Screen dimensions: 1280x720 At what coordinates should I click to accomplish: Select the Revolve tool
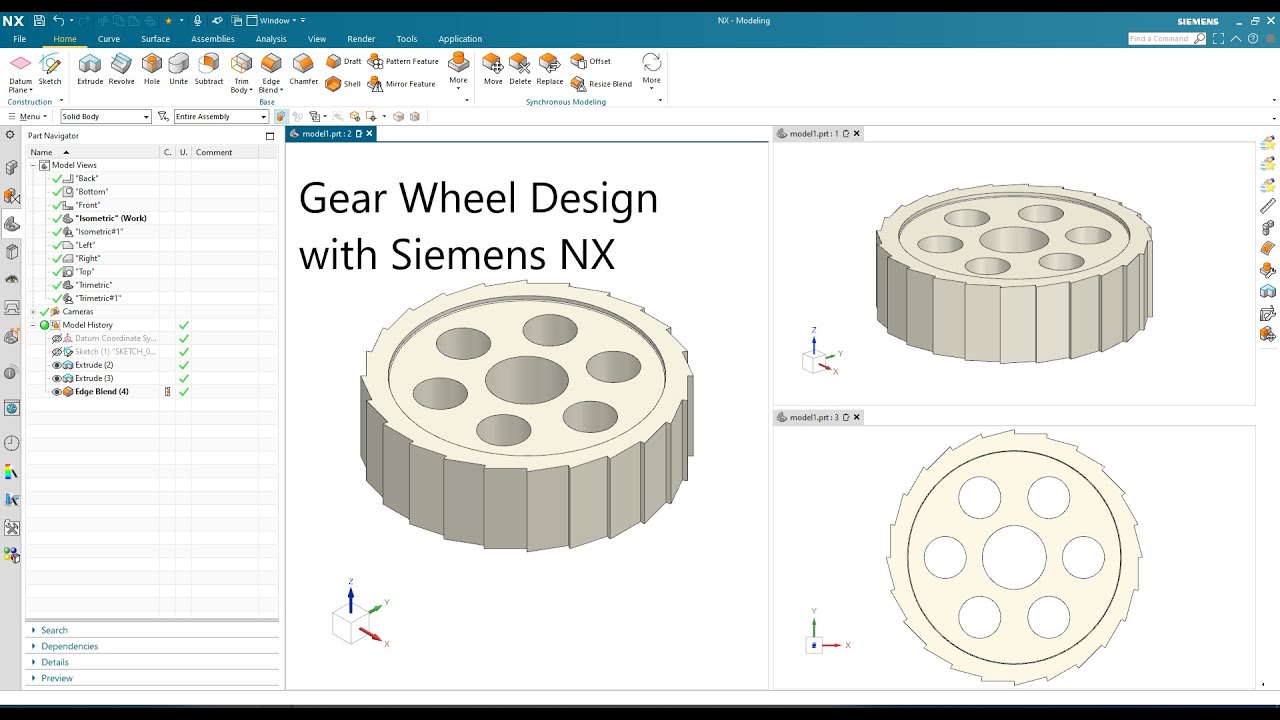(121, 69)
